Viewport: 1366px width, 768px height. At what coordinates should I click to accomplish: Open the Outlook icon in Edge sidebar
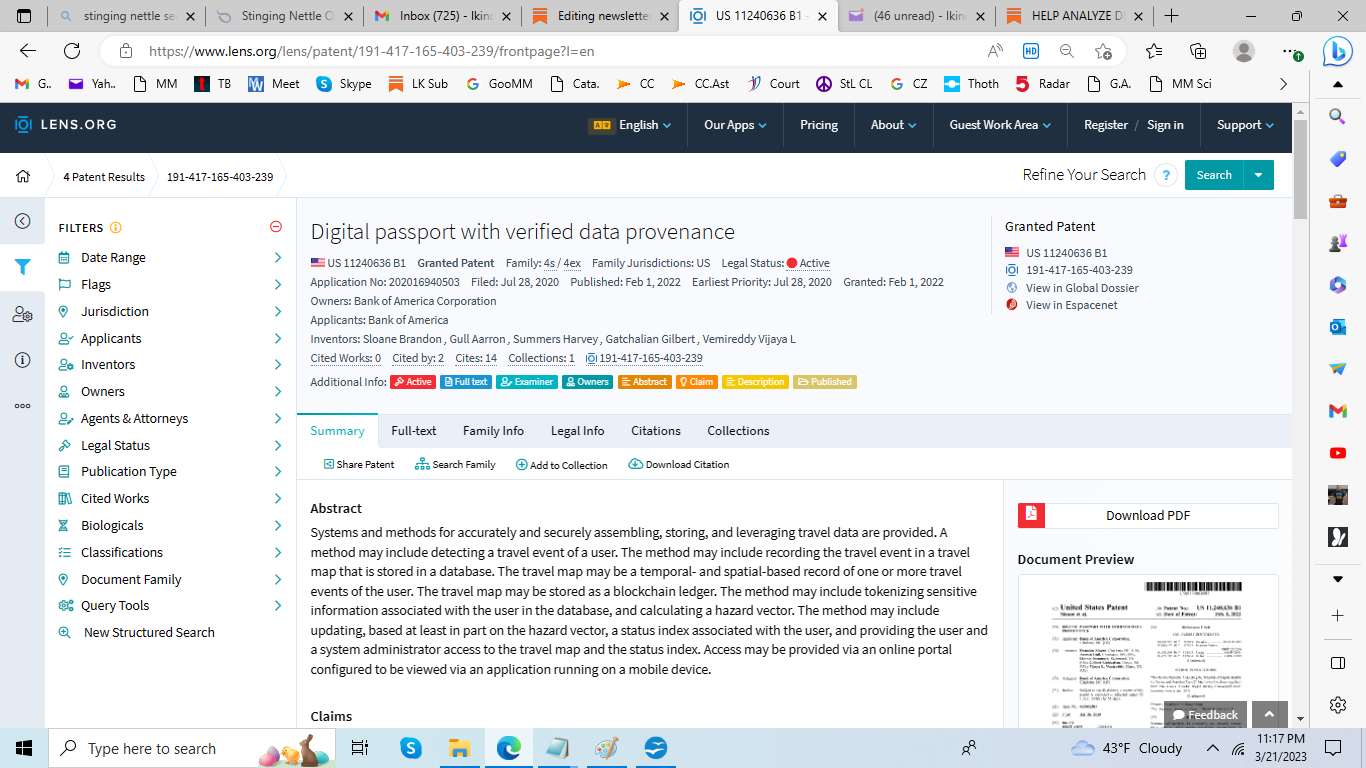[1338, 327]
